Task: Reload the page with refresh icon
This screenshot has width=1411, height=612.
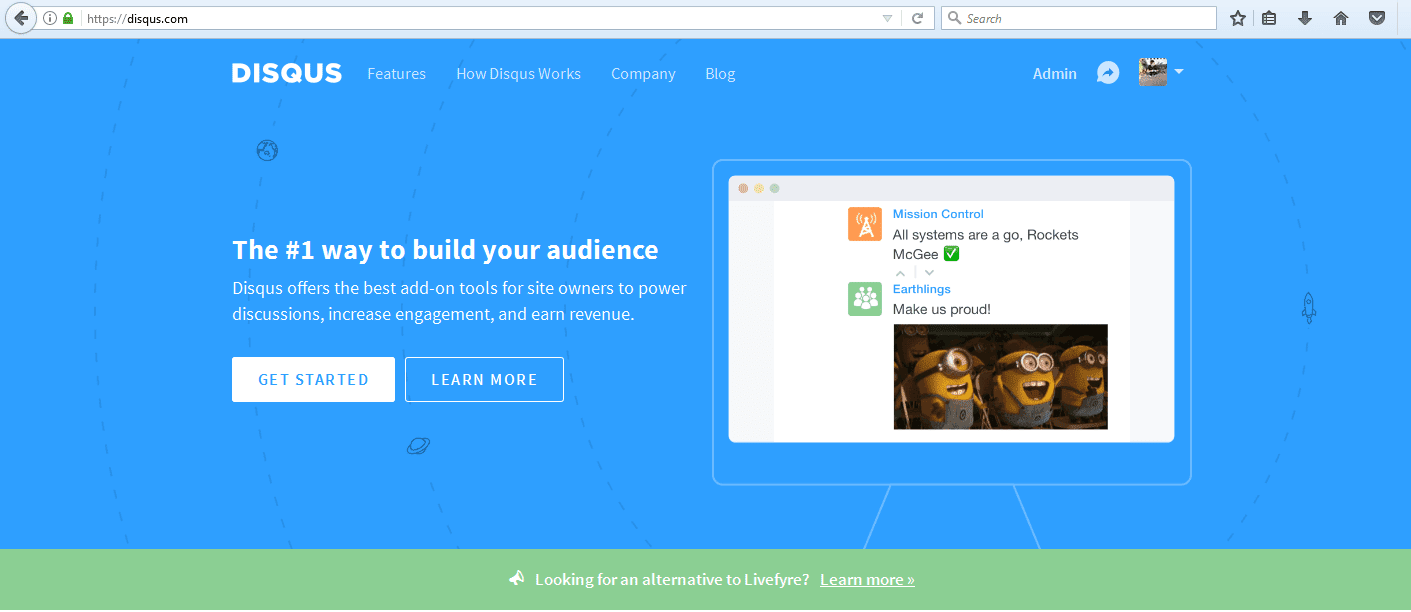Action: [x=917, y=18]
